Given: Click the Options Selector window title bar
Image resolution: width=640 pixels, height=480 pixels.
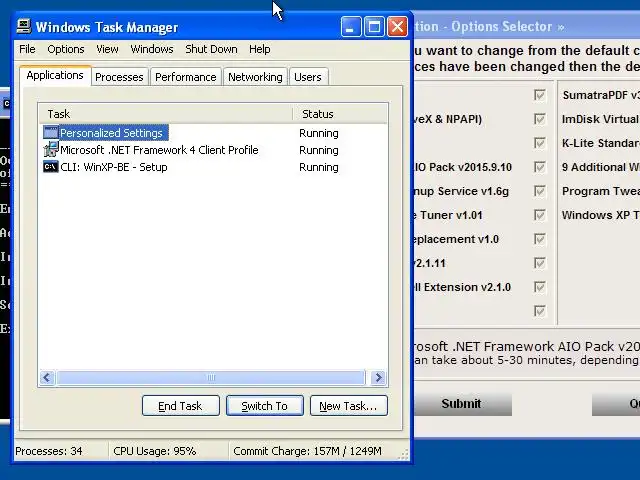Looking at the screenshot, I should (527, 26).
